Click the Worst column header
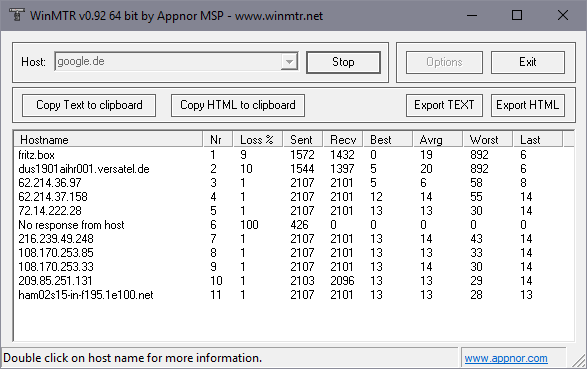Viewport: 587px width, 369px height. pos(488,140)
